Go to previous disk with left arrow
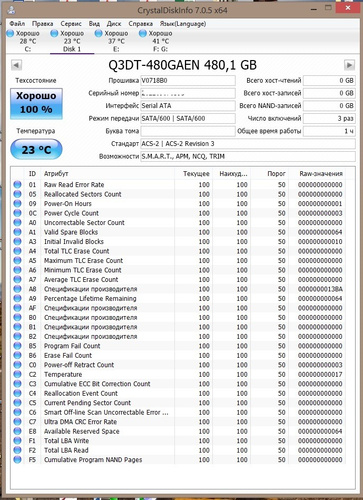Image resolution: width=363 pixels, height=500 pixels. [16, 65]
